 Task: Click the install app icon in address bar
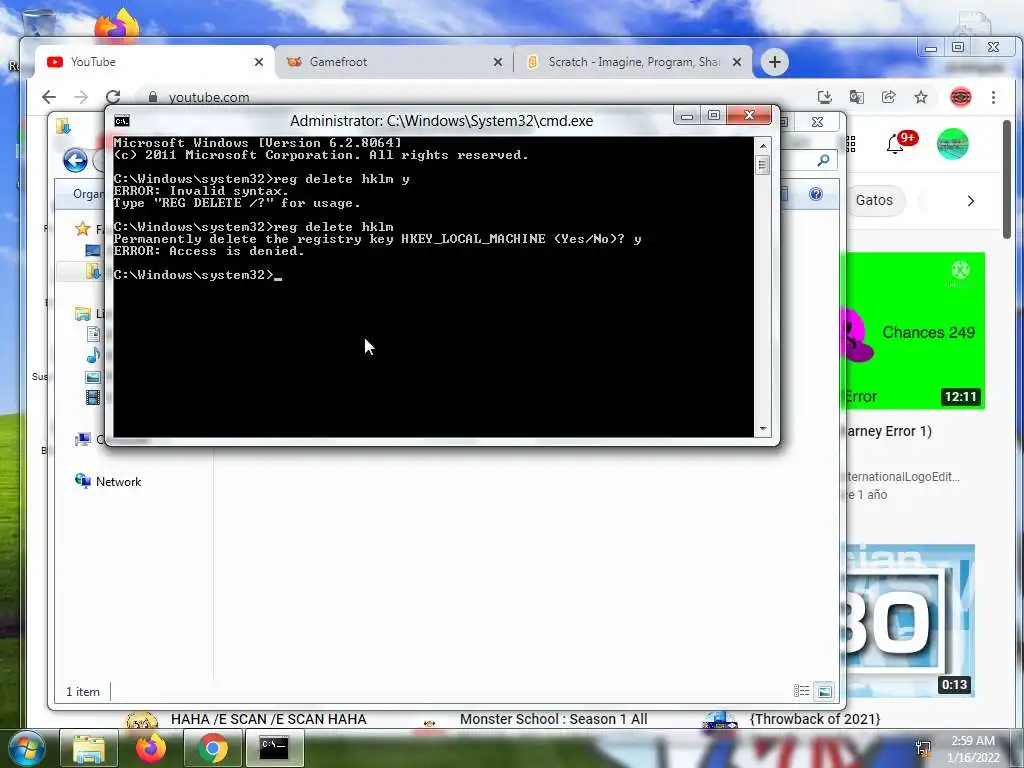click(x=825, y=97)
